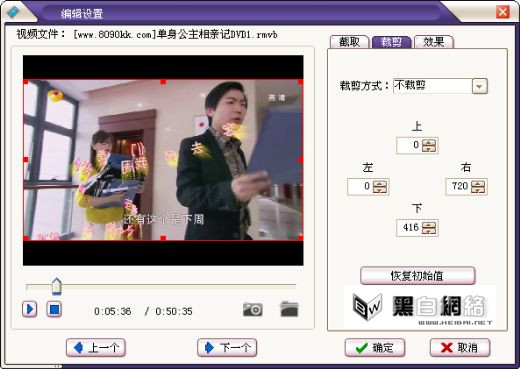This screenshot has width=520, height=369.
Task: Click the video file name text
Action: (x=175, y=34)
